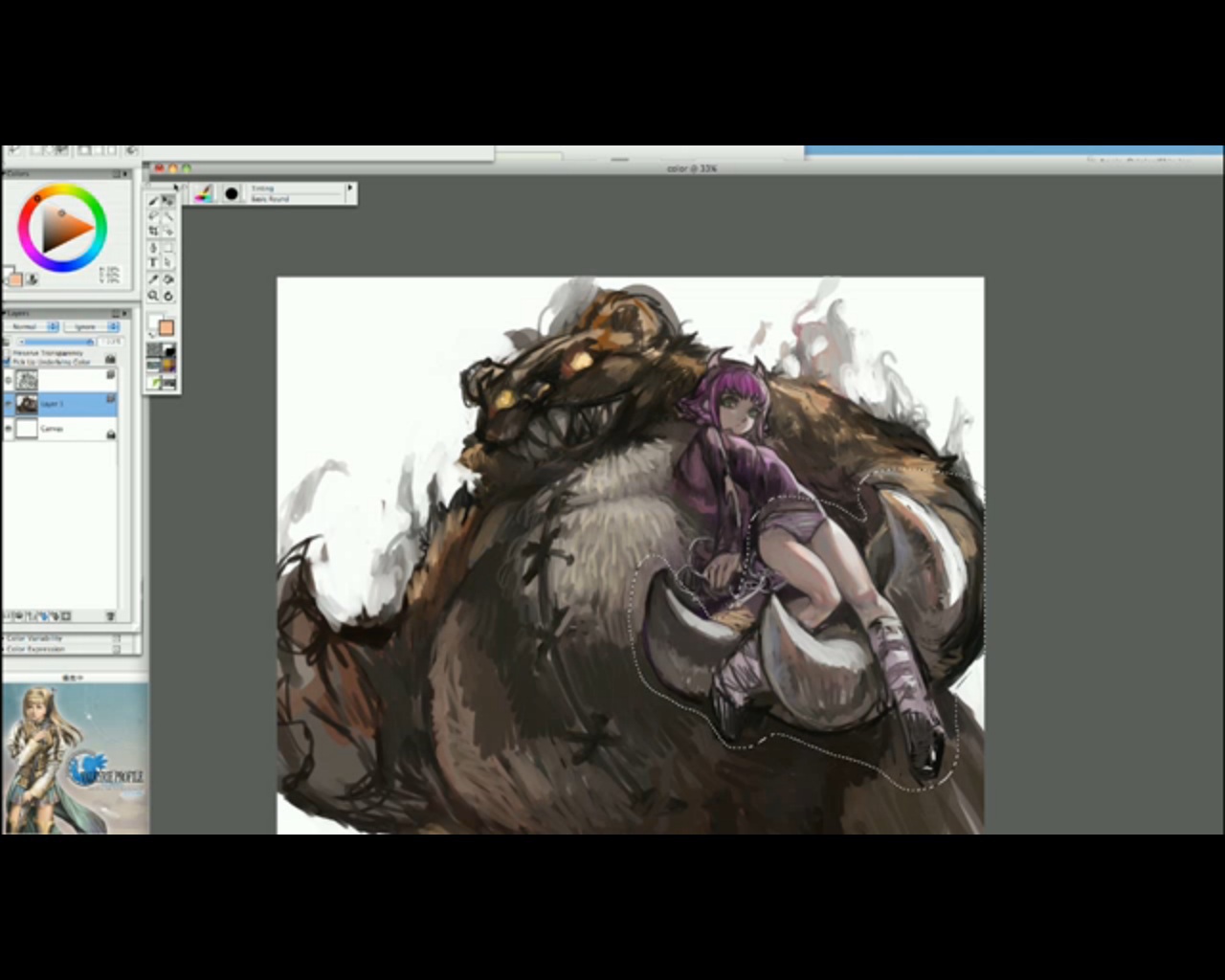Click the white additional color toolbox swatch
This screenshot has width=1225, height=980.
click(153, 321)
